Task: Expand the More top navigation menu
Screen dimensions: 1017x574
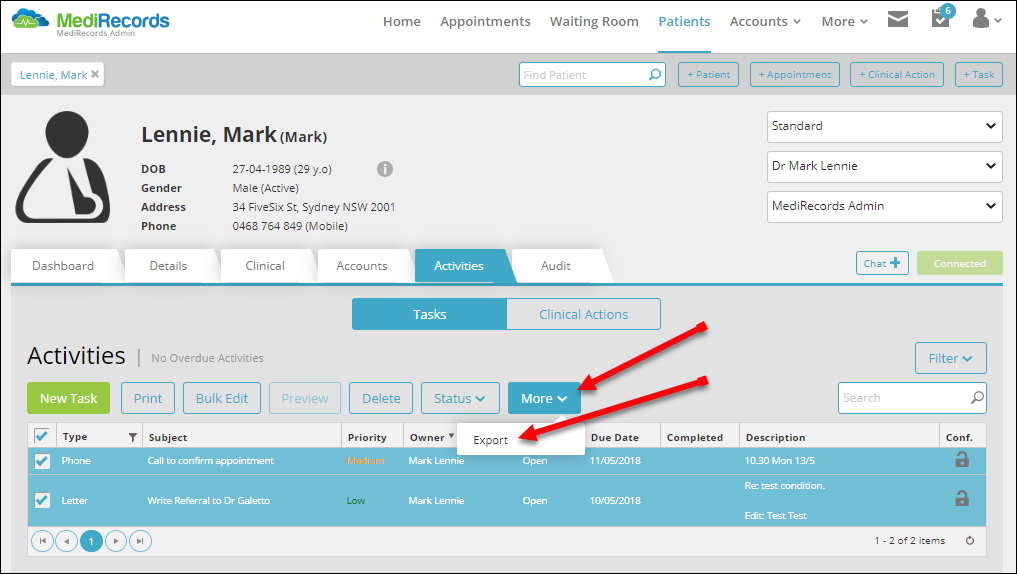Action: click(x=844, y=21)
